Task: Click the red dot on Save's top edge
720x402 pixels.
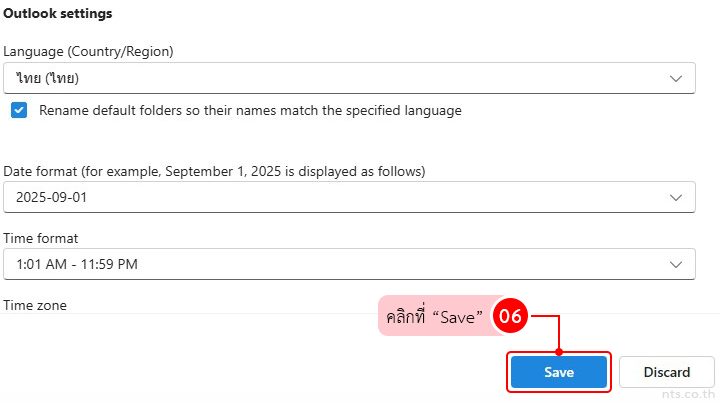Action: (x=559, y=351)
